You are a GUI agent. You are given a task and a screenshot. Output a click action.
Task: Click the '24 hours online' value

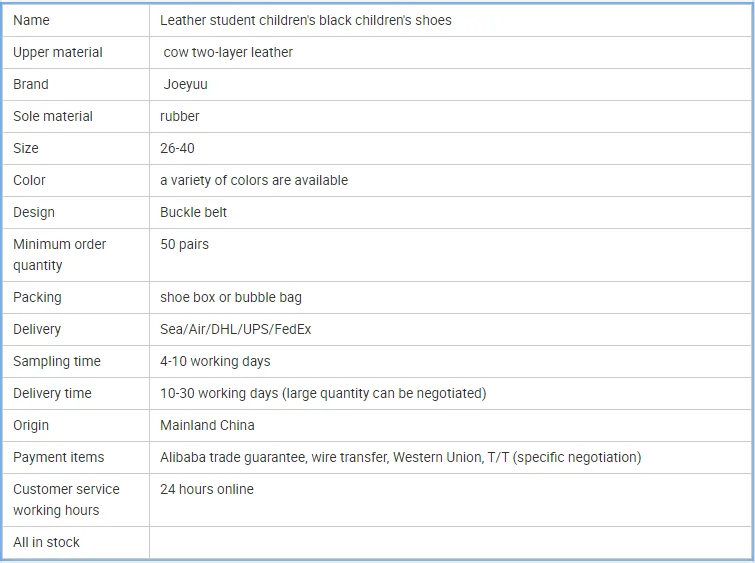[x=207, y=489]
